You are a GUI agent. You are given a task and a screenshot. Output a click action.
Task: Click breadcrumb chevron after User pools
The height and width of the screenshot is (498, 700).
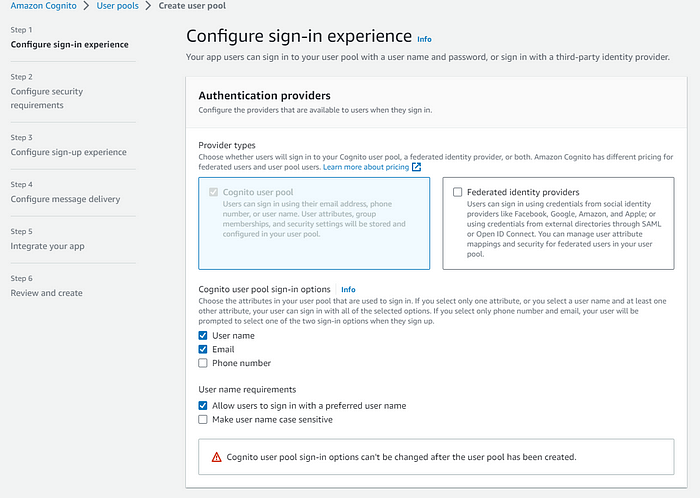coord(146,6)
